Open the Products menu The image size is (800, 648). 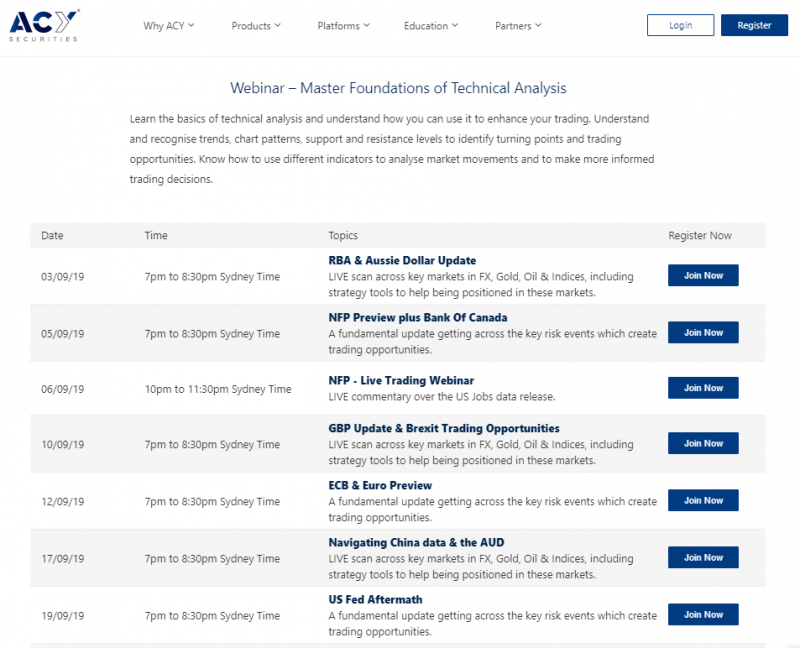coord(256,26)
